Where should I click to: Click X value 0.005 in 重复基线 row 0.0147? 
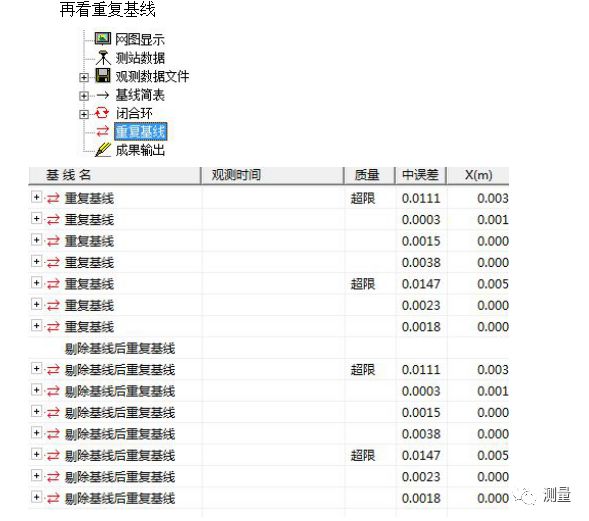[x=492, y=284]
